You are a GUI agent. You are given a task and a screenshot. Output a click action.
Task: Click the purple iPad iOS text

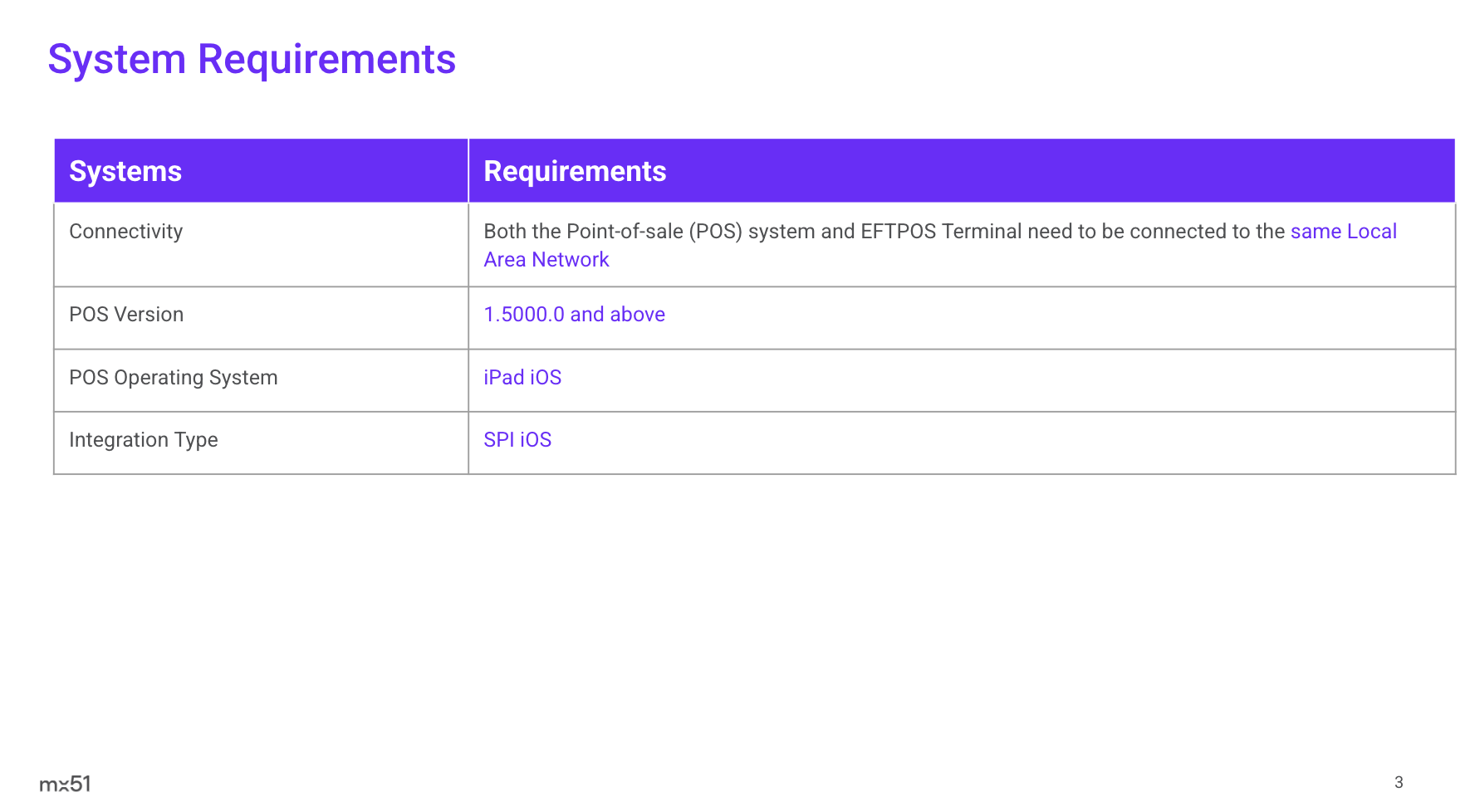522,378
